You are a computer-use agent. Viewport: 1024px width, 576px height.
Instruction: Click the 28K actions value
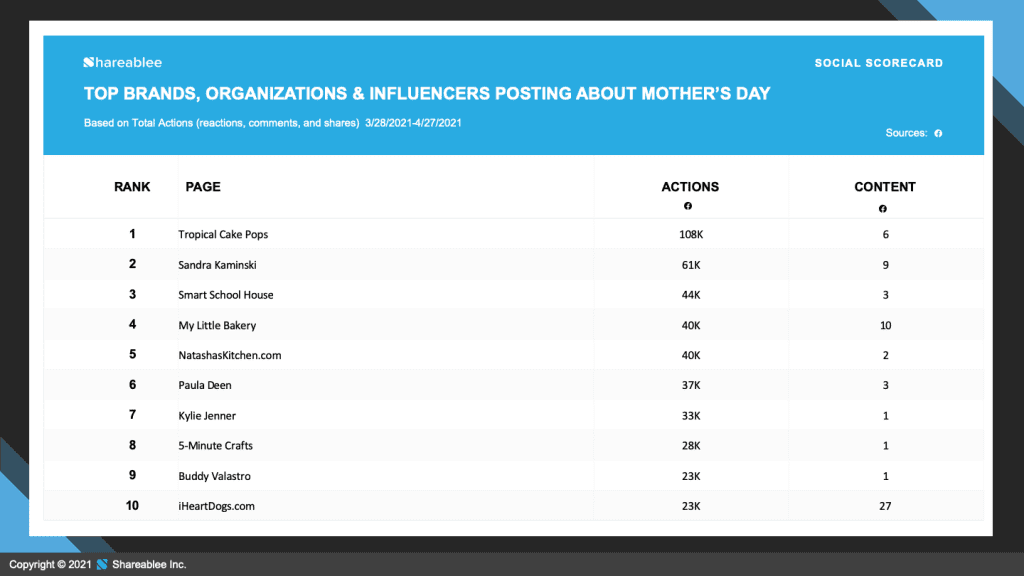pyautogui.click(x=691, y=446)
